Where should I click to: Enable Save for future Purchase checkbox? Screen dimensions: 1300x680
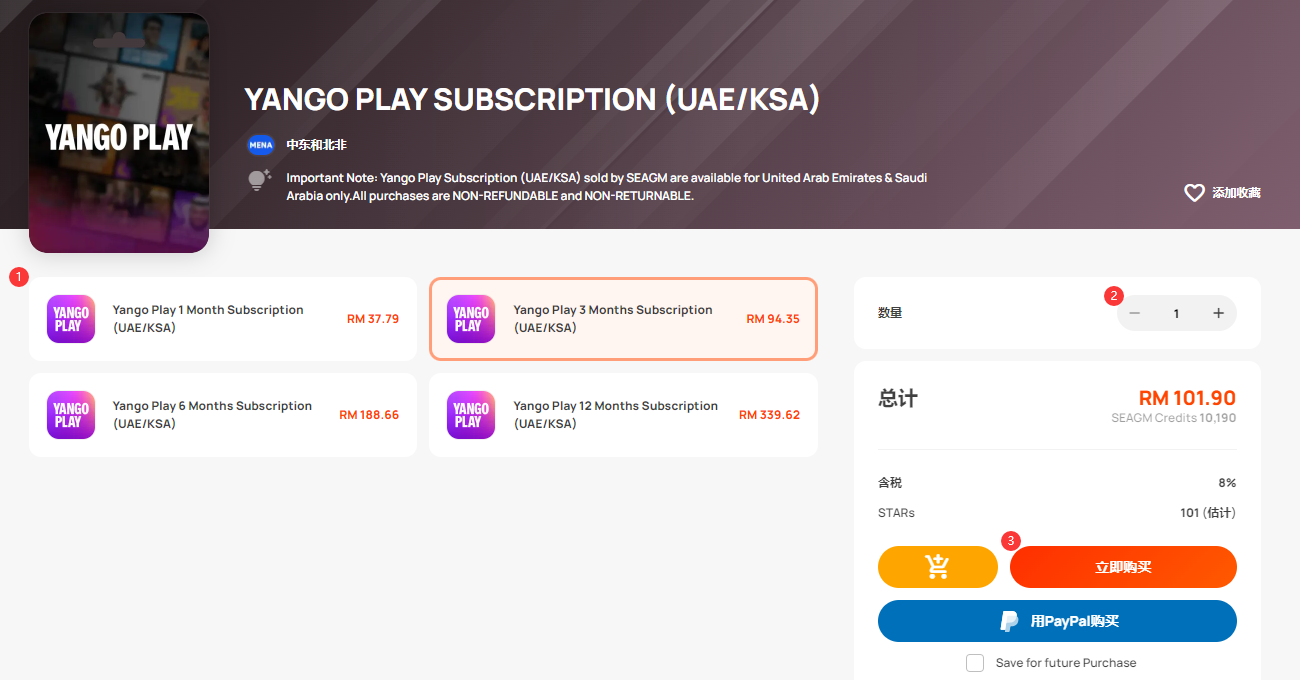[975, 663]
